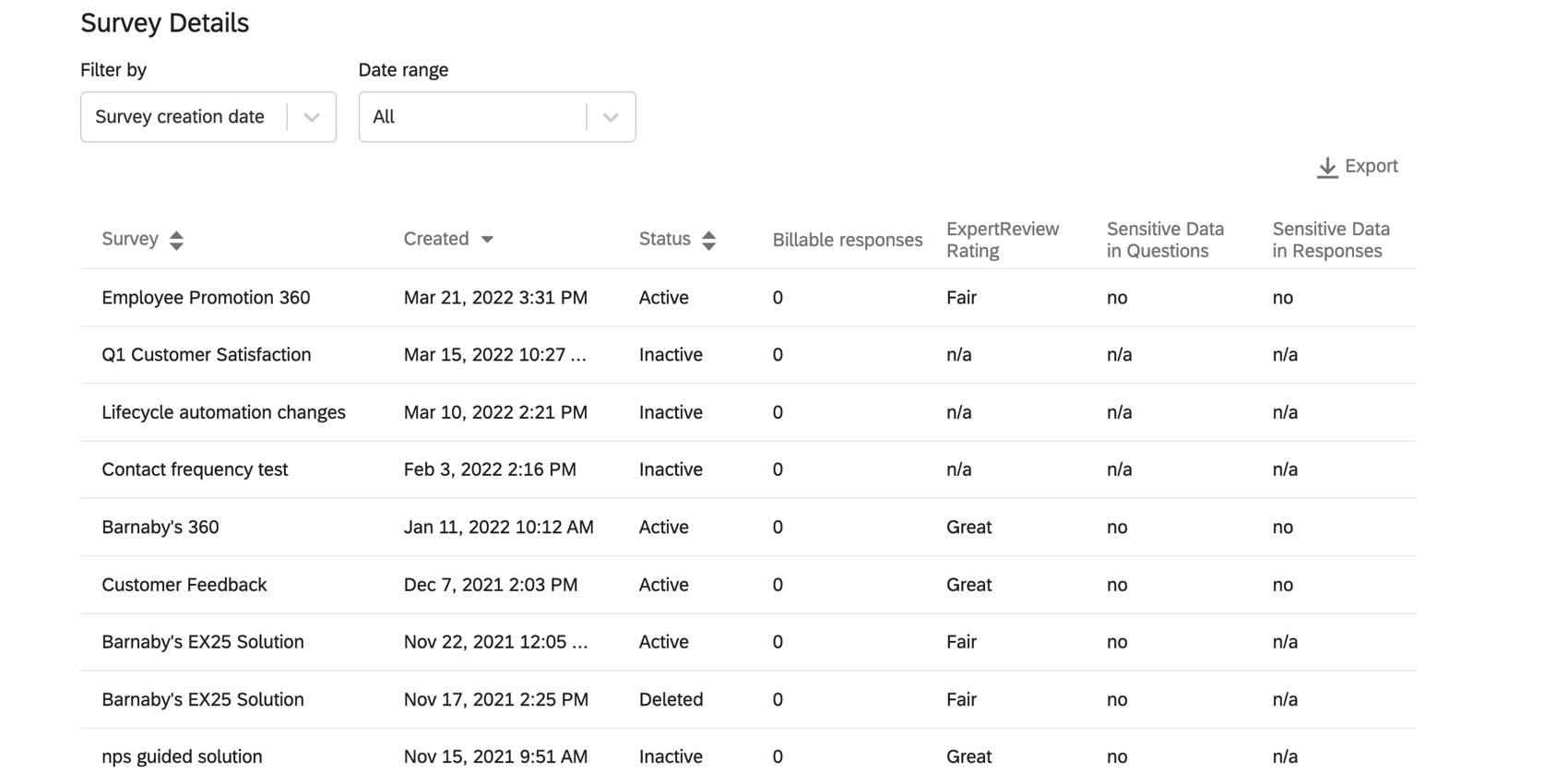Click Sensitive Data in Responses header
1568x784 pixels.
pyautogui.click(x=1330, y=240)
